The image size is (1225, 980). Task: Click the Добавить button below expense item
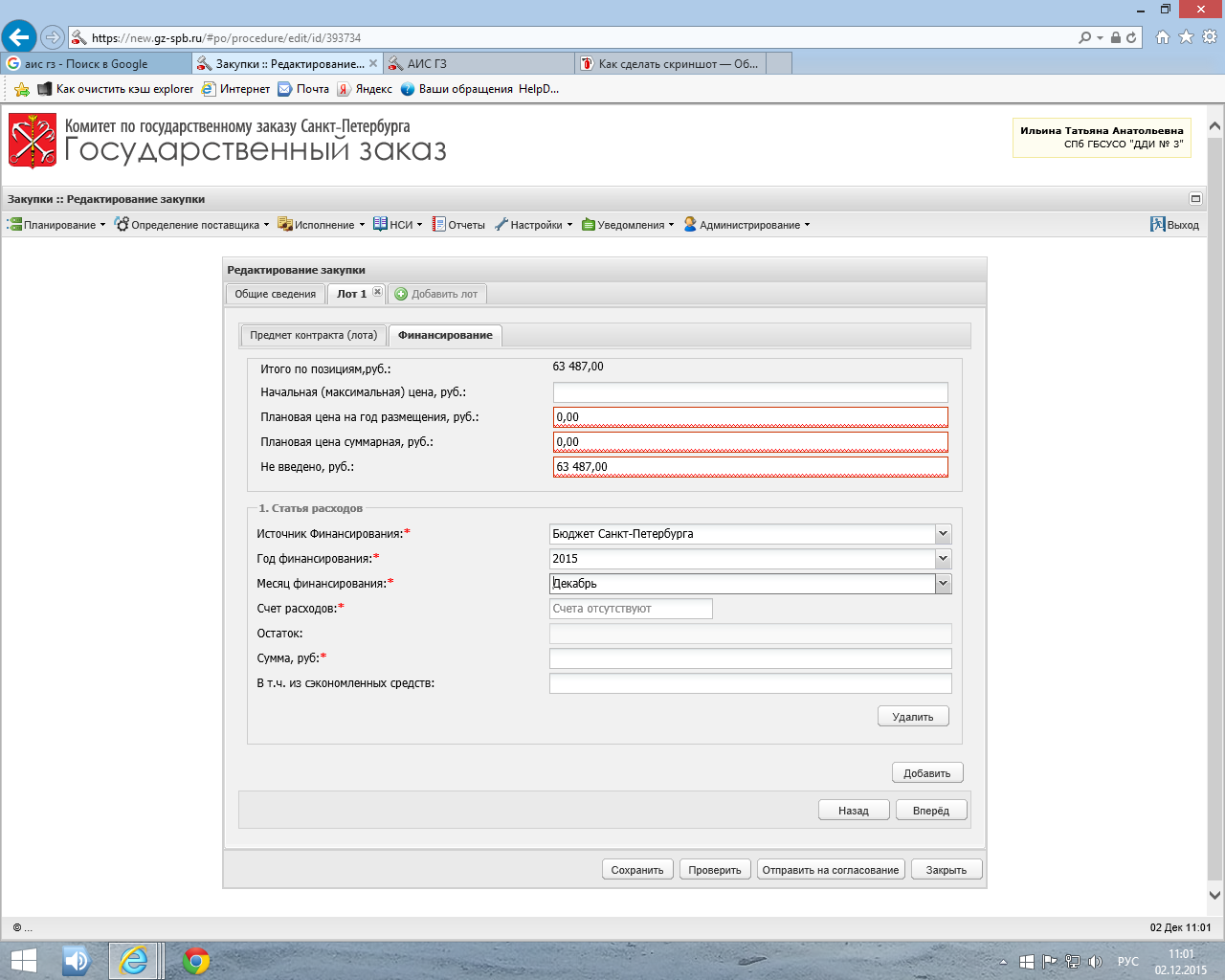pos(927,773)
